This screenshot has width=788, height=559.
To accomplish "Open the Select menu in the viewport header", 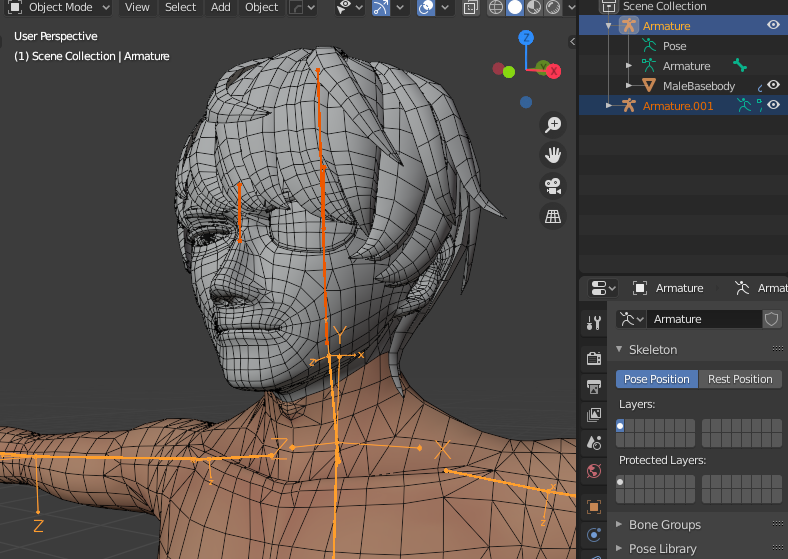I will coord(180,7).
